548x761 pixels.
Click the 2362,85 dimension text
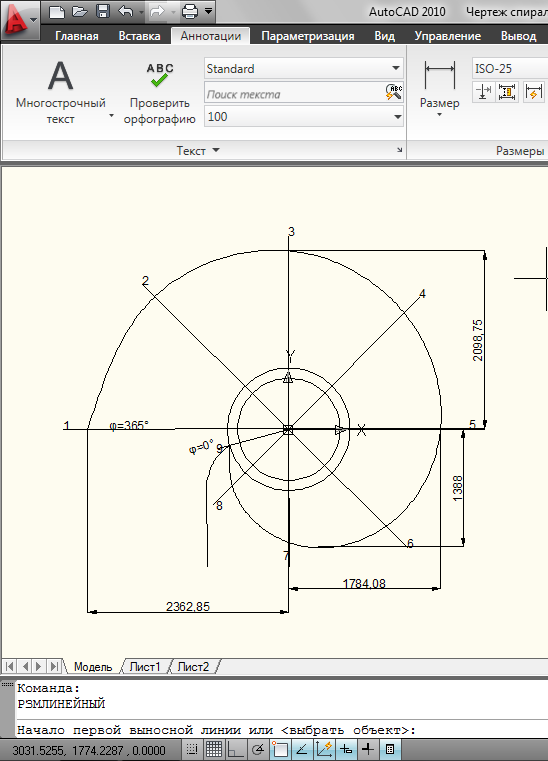(x=188, y=606)
